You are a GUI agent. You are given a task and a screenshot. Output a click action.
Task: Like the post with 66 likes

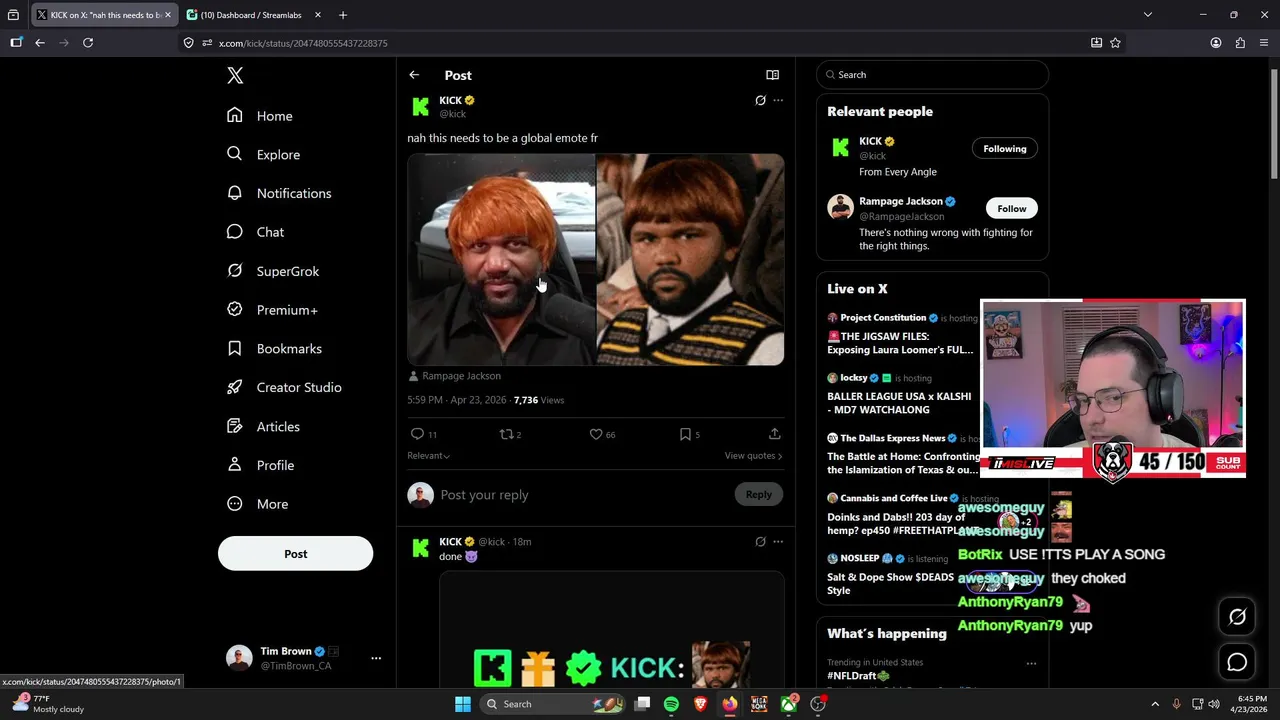pyautogui.click(x=595, y=434)
